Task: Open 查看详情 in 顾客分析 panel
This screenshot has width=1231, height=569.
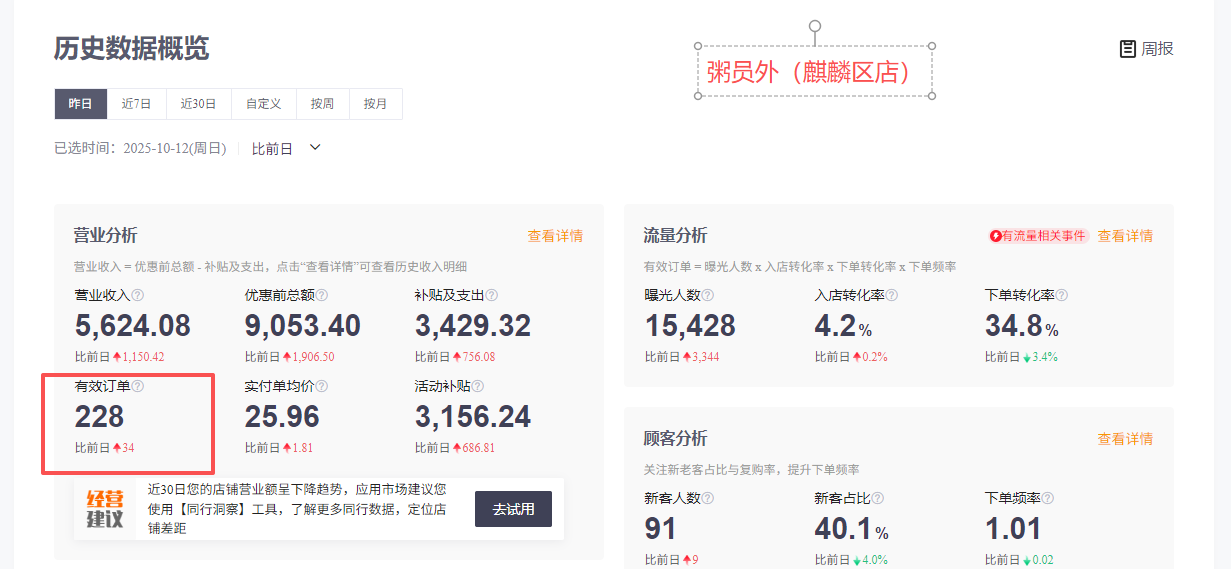Action: pos(1125,438)
